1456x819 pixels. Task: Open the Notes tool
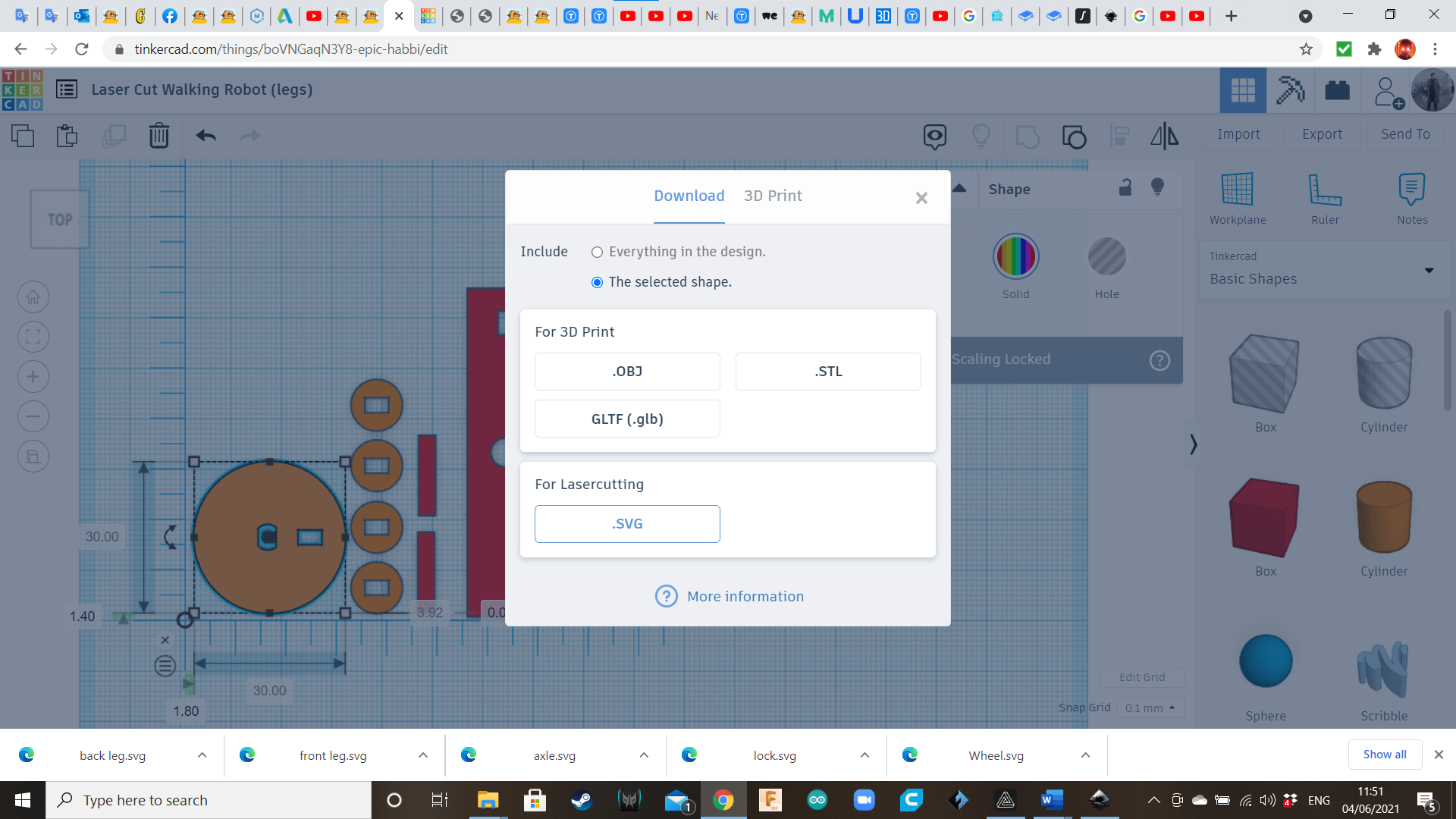pos(1412,190)
